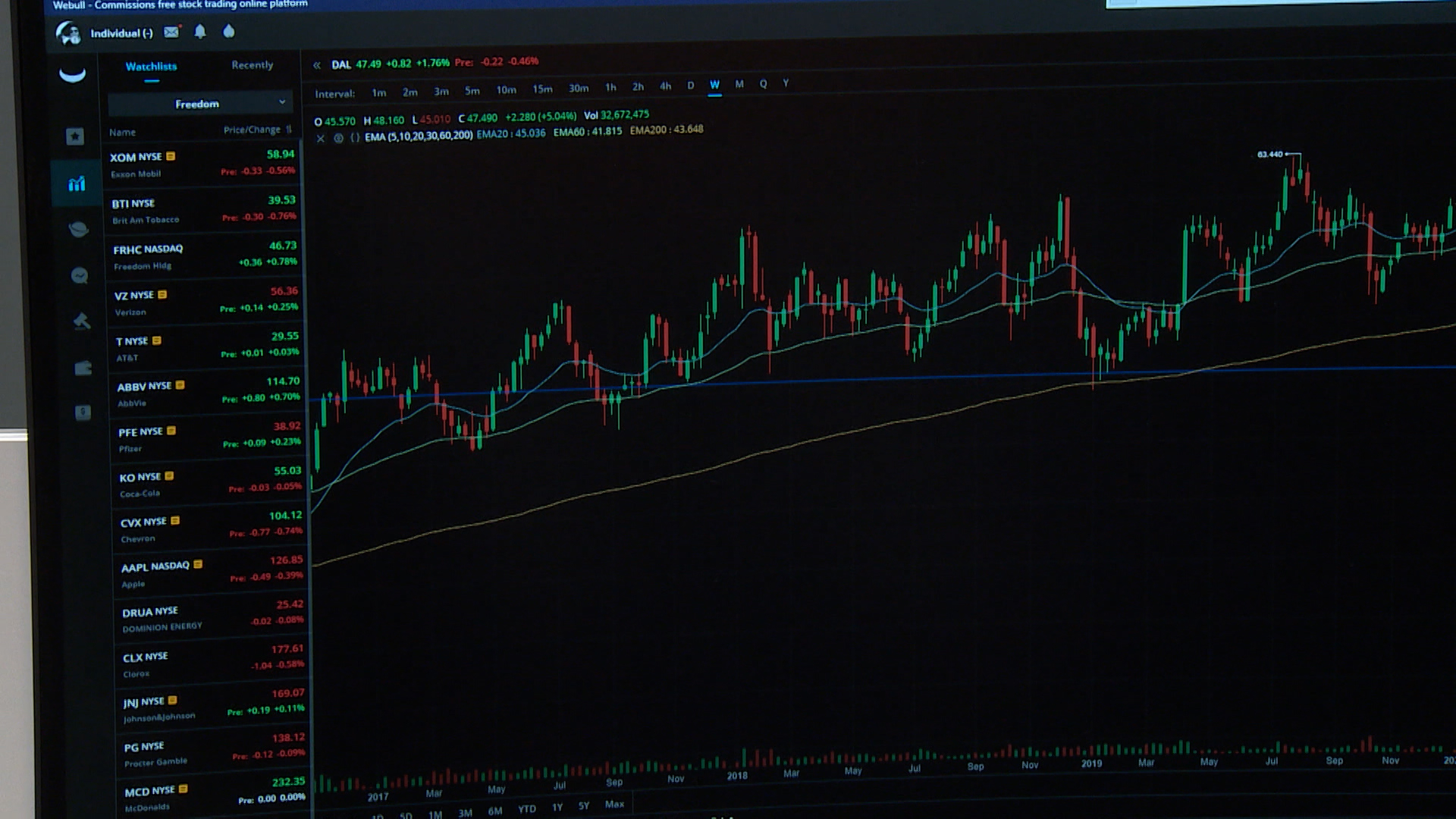Open the FRHC Freedom Hldg row
Viewport: 1456px width, 819px height.
point(205,256)
